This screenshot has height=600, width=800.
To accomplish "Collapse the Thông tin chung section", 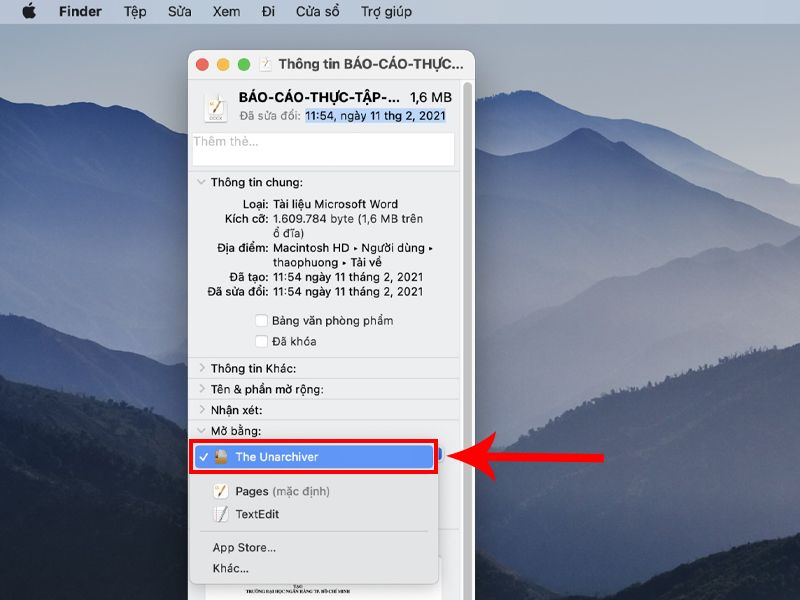I will 201,182.
